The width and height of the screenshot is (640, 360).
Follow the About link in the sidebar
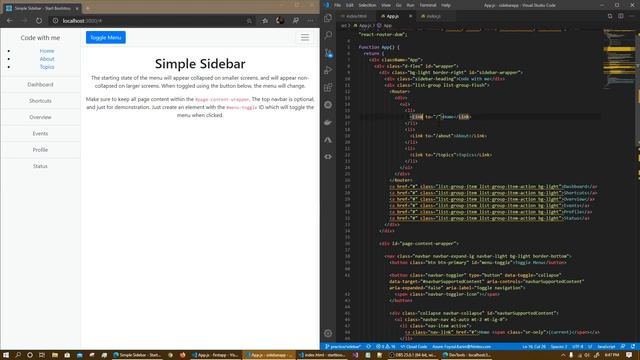47,59
